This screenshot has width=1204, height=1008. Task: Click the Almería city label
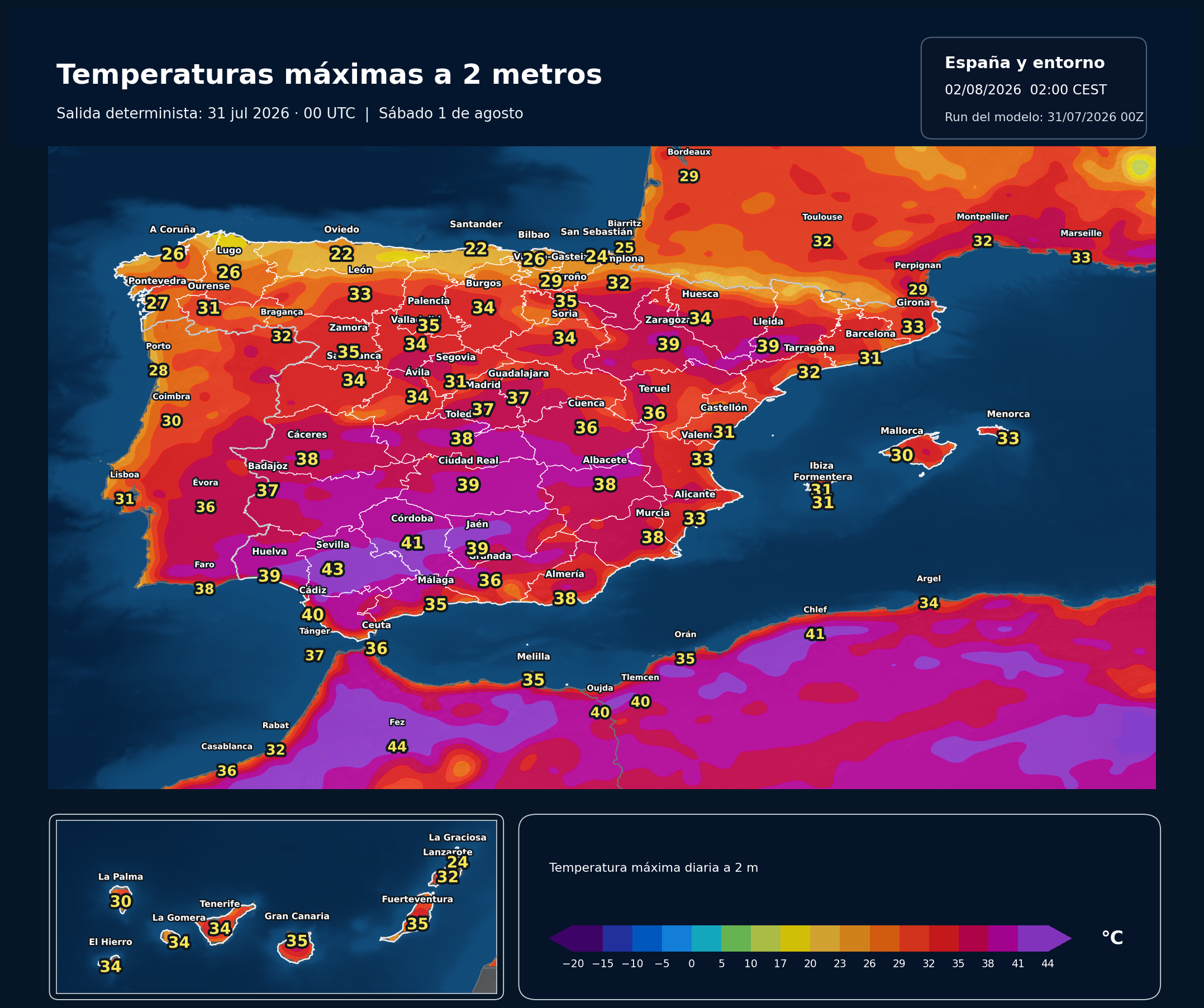click(x=565, y=574)
